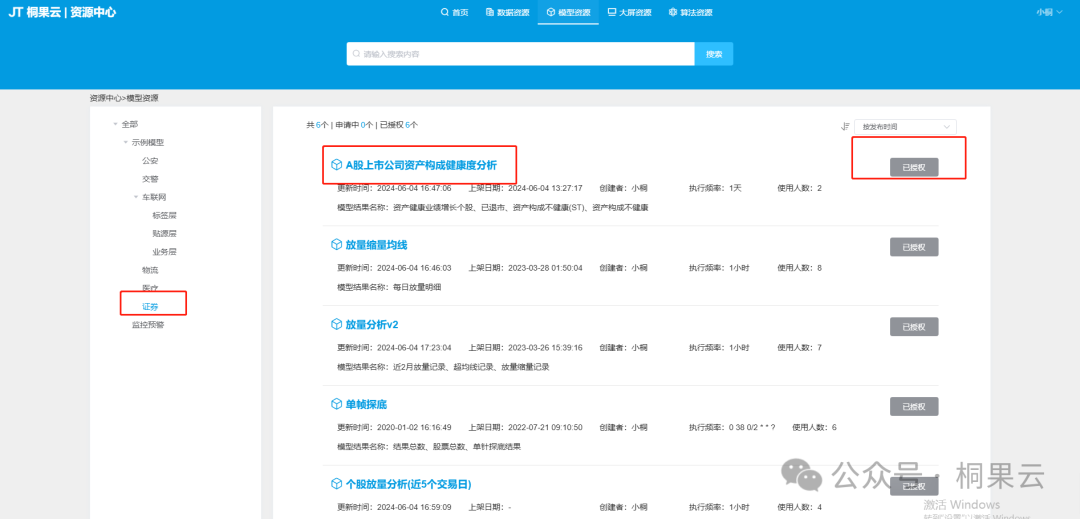Image resolution: width=1080 pixels, height=519 pixels.
Task: Open the 小桐 user menu dropdown
Action: [1048, 12]
